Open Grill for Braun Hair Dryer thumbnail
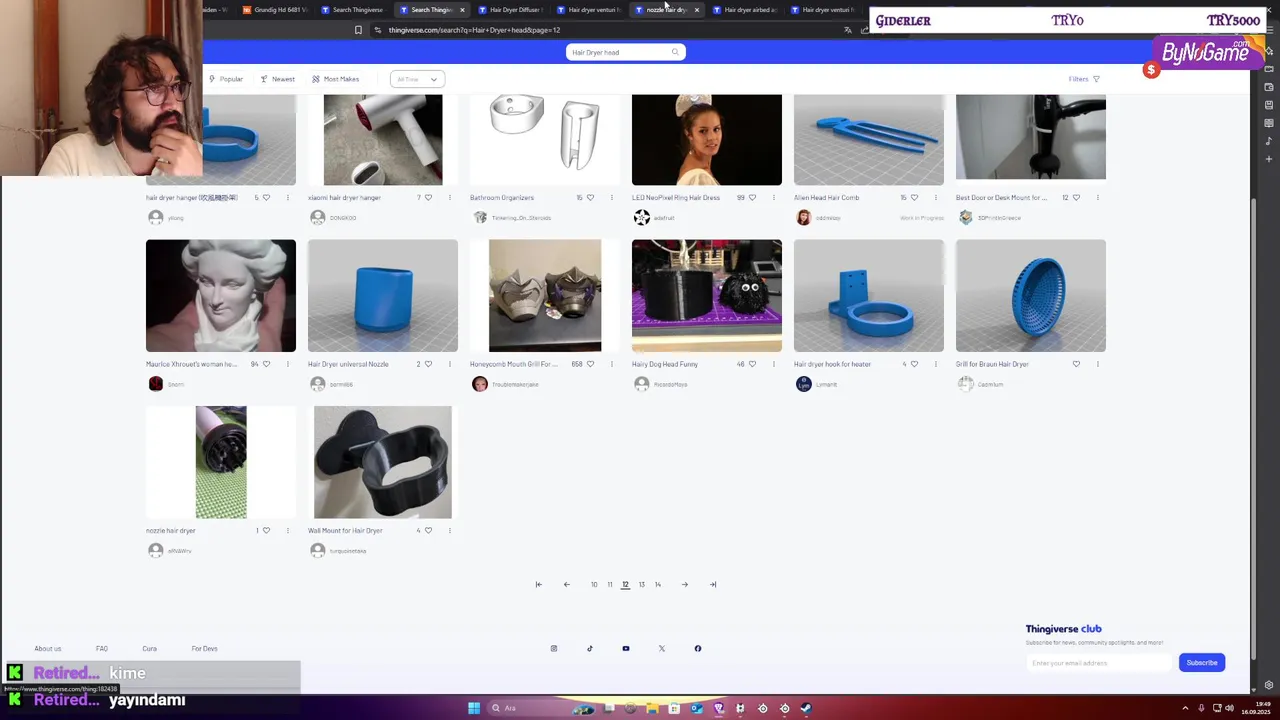The height and width of the screenshot is (720, 1280). pyautogui.click(x=1031, y=296)
